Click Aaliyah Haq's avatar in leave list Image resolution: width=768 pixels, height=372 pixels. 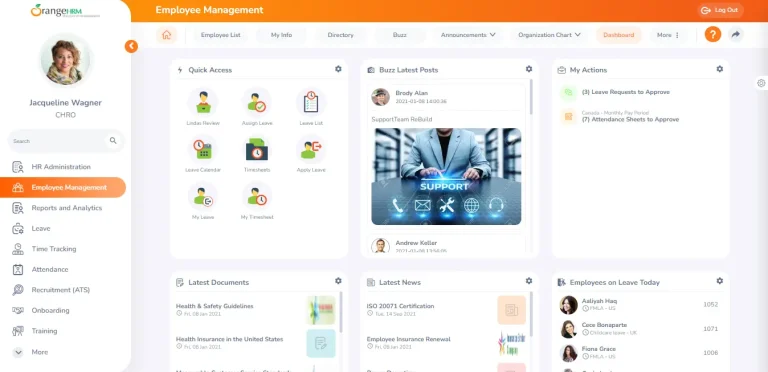coord(569,304)
